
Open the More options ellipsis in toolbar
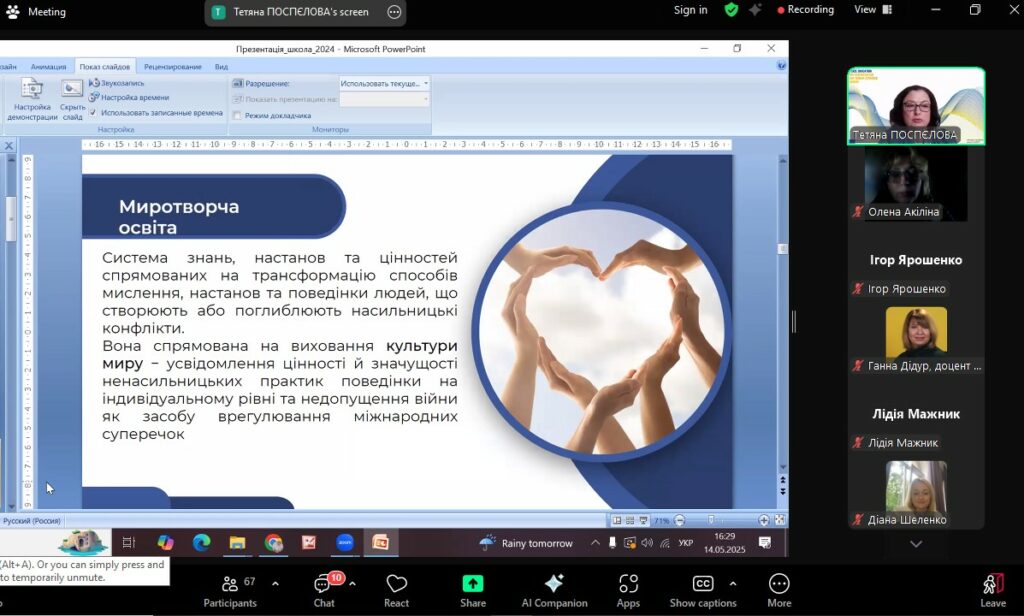pos(779,591)
